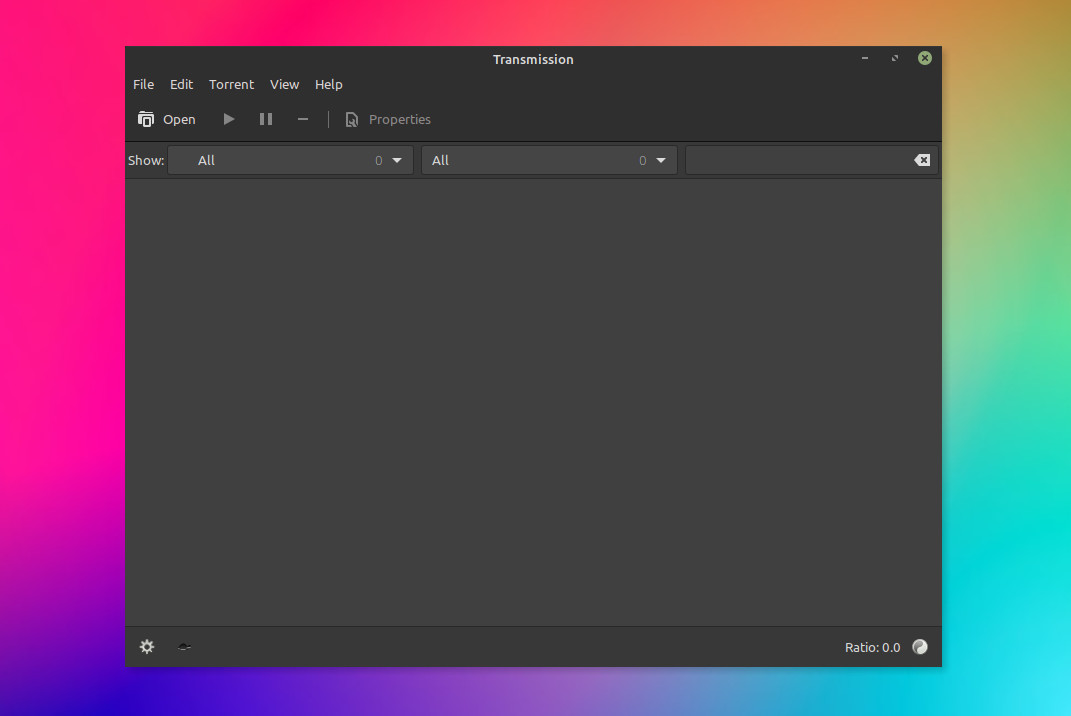Open a torrent with the Open button
1071x716 pixels.
coord(167,120)
